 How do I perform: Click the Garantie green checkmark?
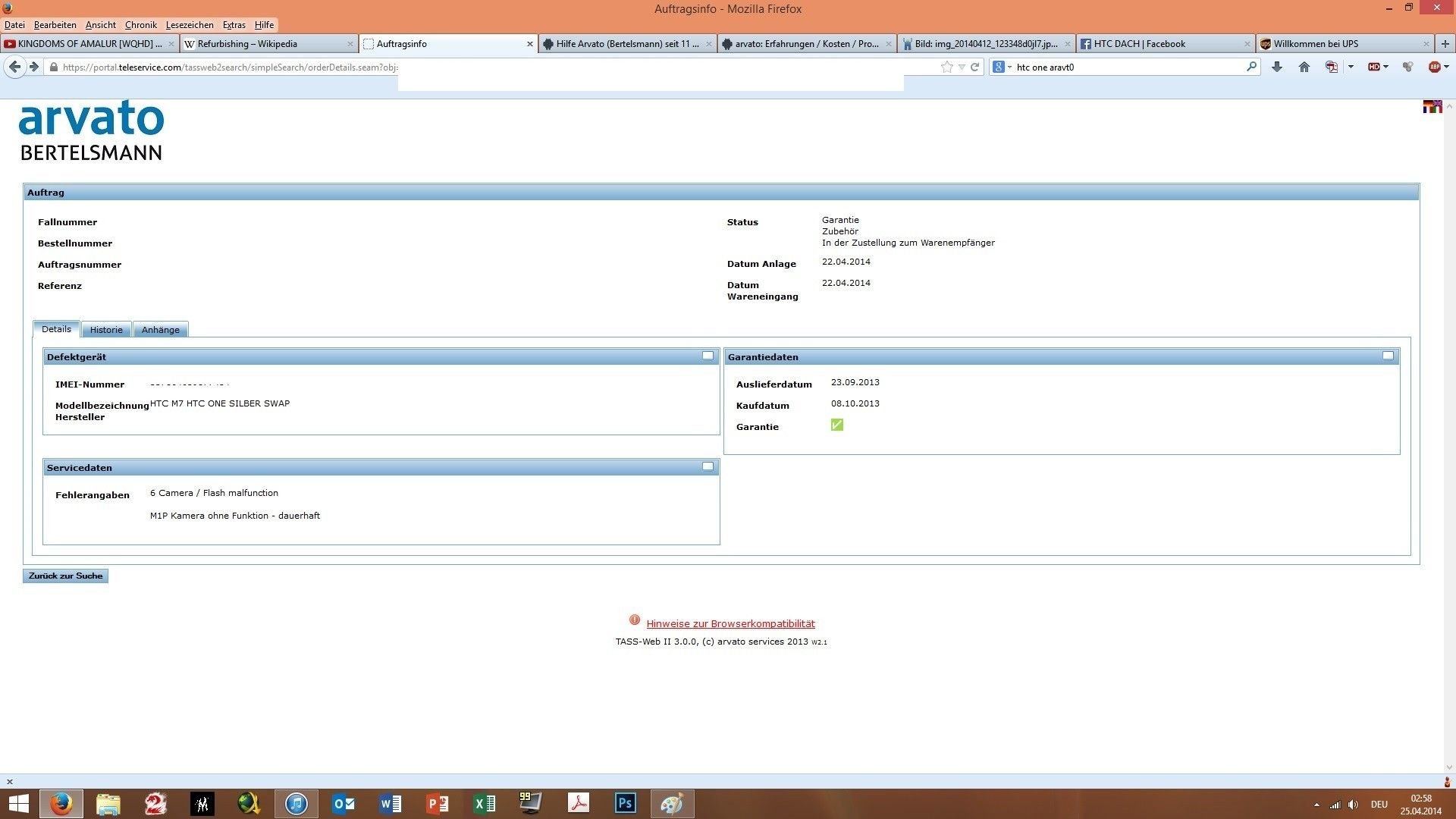[x=836, y=425]
